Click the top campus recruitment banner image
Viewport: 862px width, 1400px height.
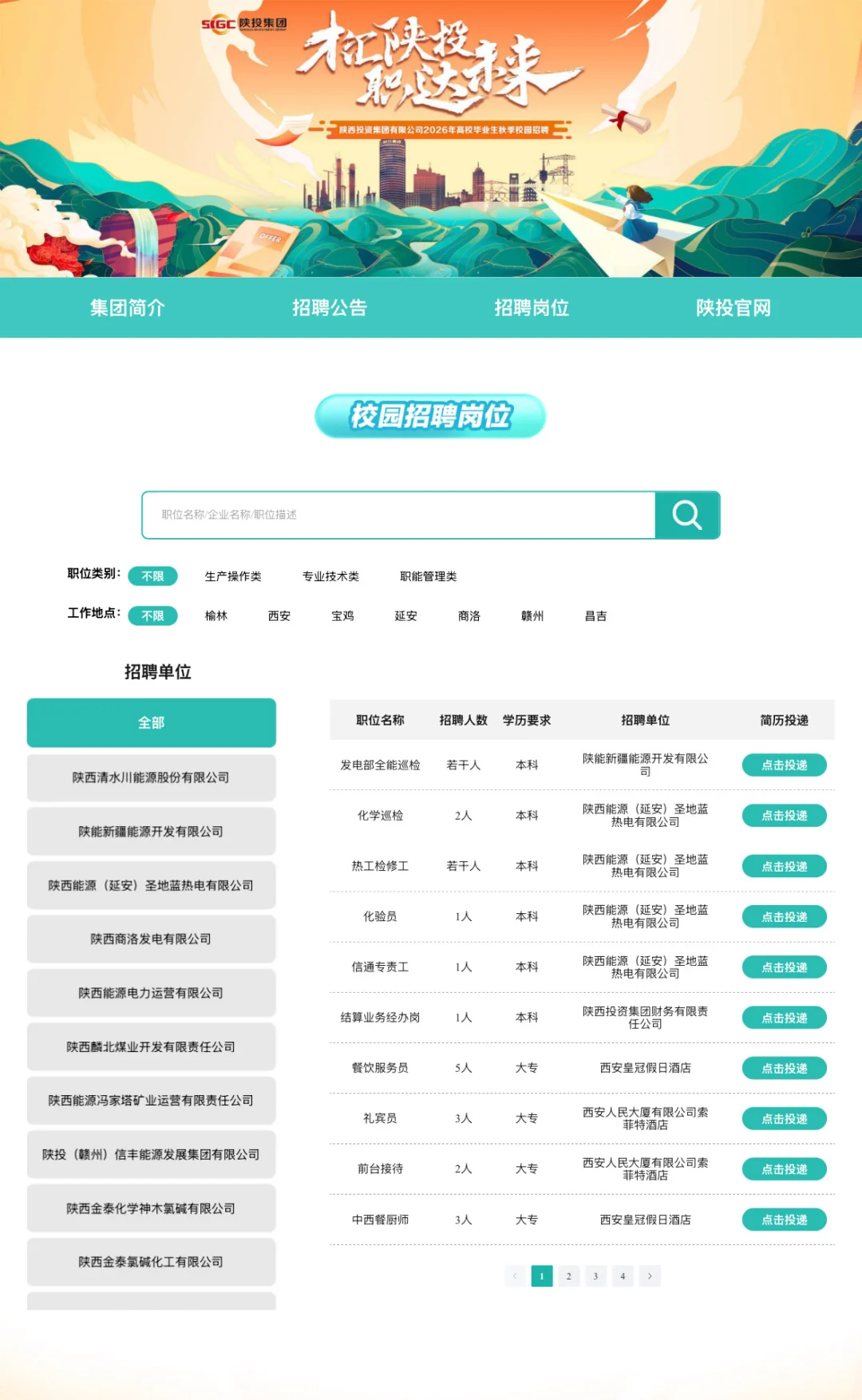coord(431,139)
